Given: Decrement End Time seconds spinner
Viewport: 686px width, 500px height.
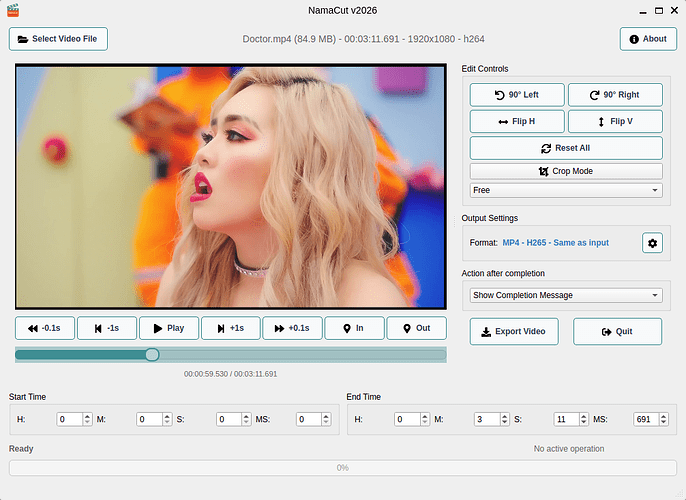Looking at the screenshot, I should (584, 423).
